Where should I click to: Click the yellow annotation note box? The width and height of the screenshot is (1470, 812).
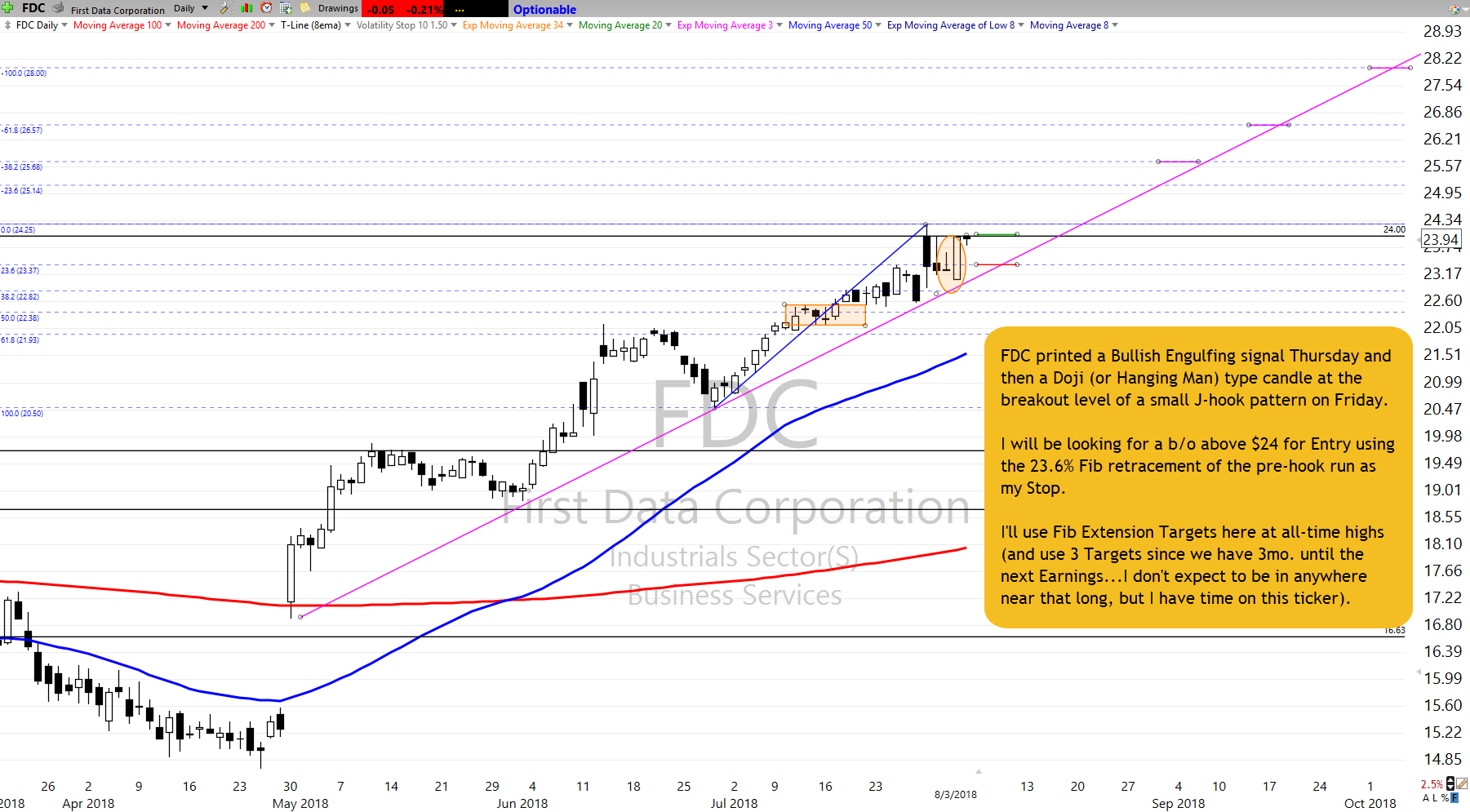tap(1197, 477)
